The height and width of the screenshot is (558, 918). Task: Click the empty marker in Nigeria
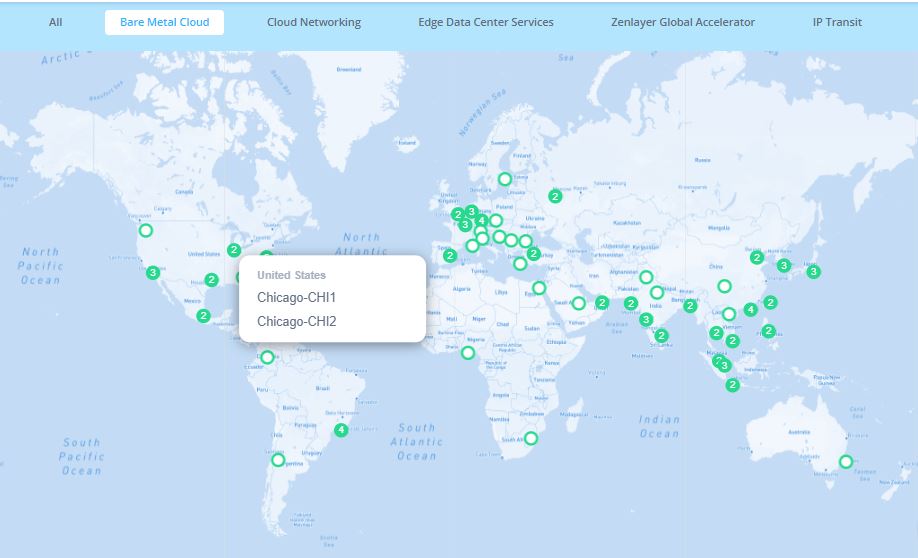[x=468, y=352]
